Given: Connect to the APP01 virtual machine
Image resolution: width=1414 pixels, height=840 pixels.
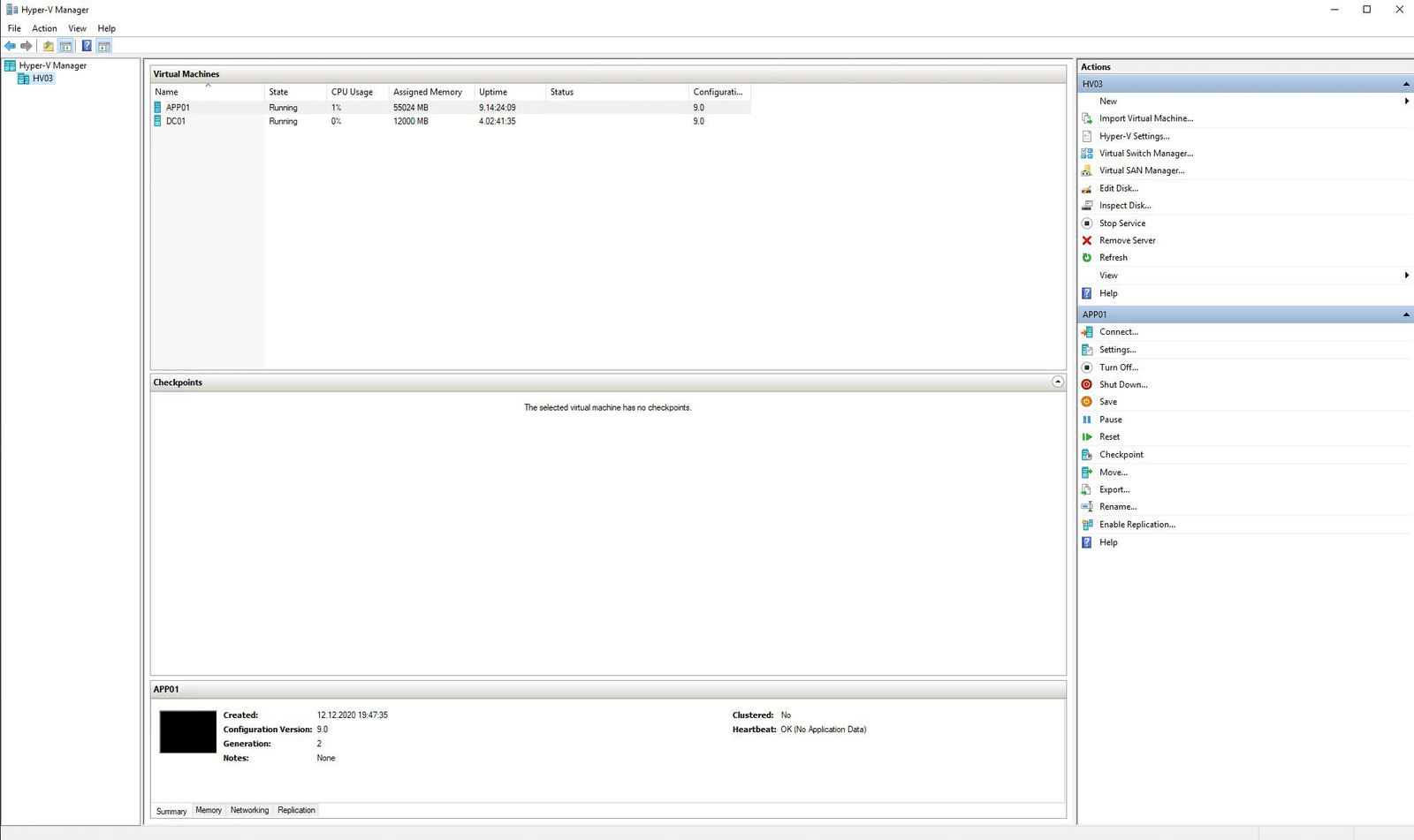Looking at the screenshot, I should click(x=1119, y=332).
